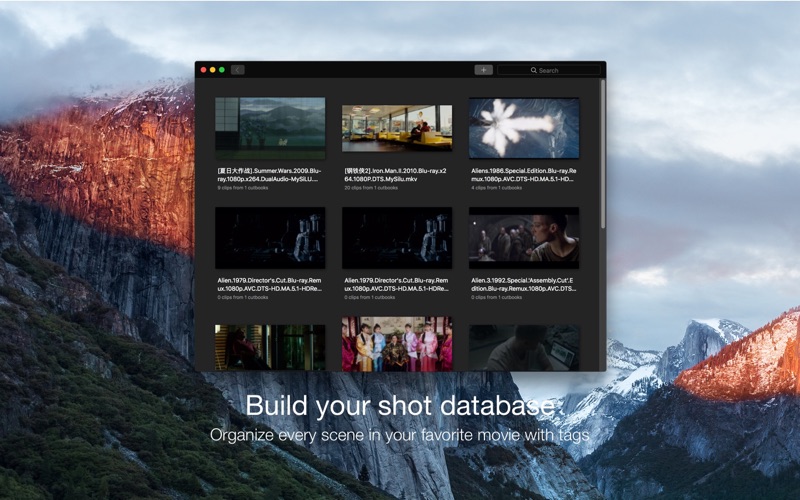Open the Summer.Wars.2009 thumbnail

[x=270, y=128]
